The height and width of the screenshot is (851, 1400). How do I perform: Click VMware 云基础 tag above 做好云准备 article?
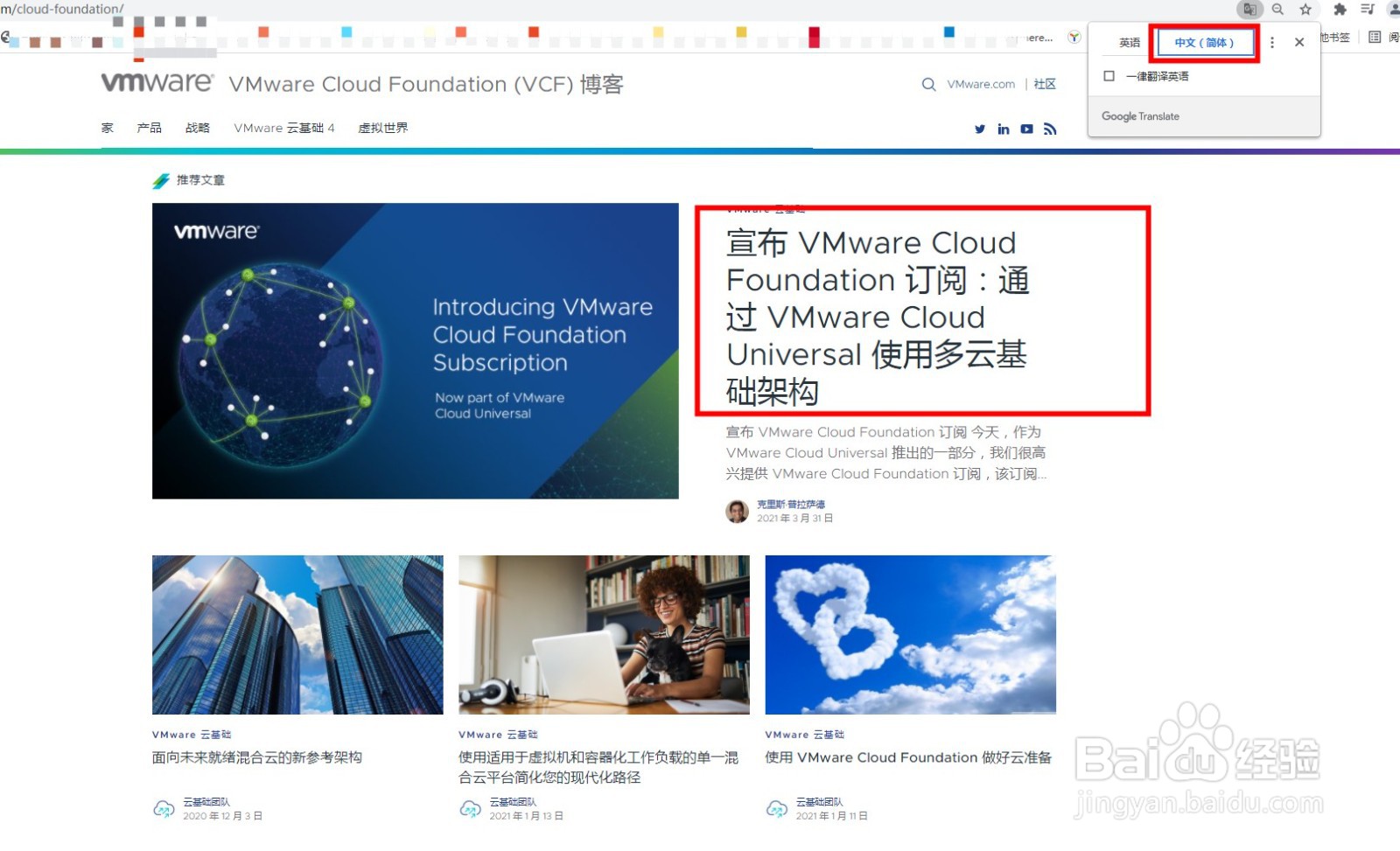click(x=804, y=735)
